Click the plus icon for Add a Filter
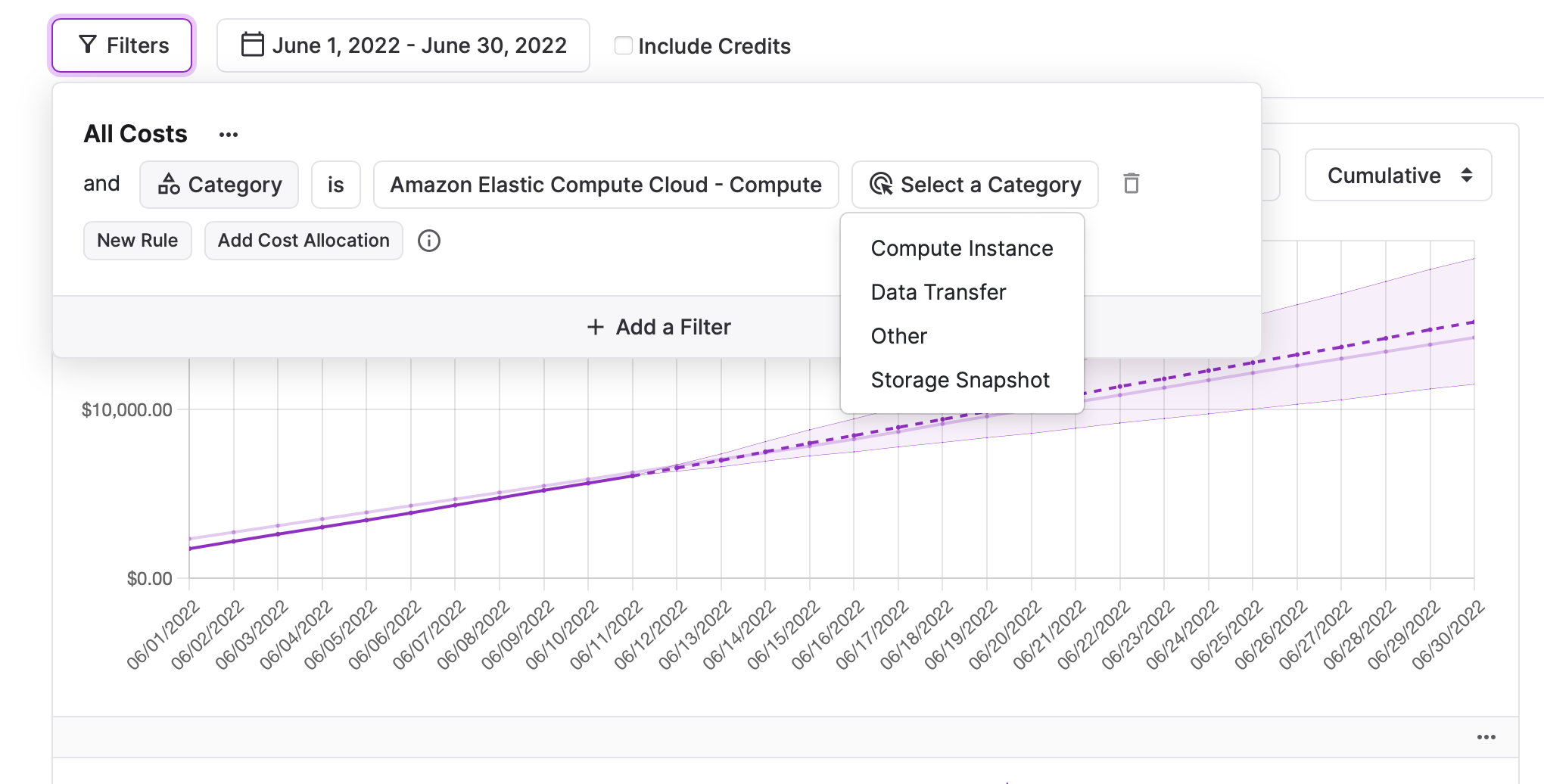 point(596,327)
